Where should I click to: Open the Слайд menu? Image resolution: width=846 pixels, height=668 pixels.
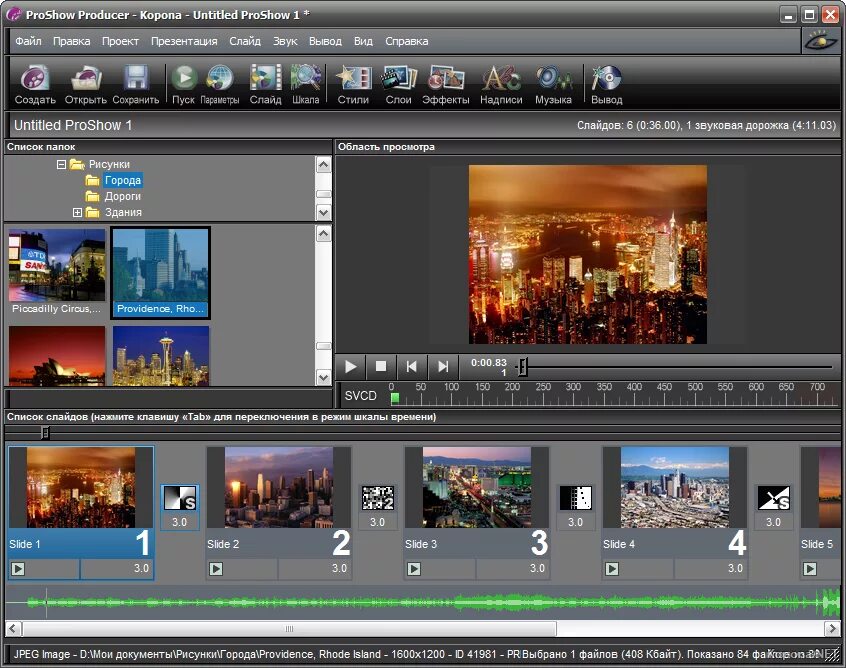[245, 41]
